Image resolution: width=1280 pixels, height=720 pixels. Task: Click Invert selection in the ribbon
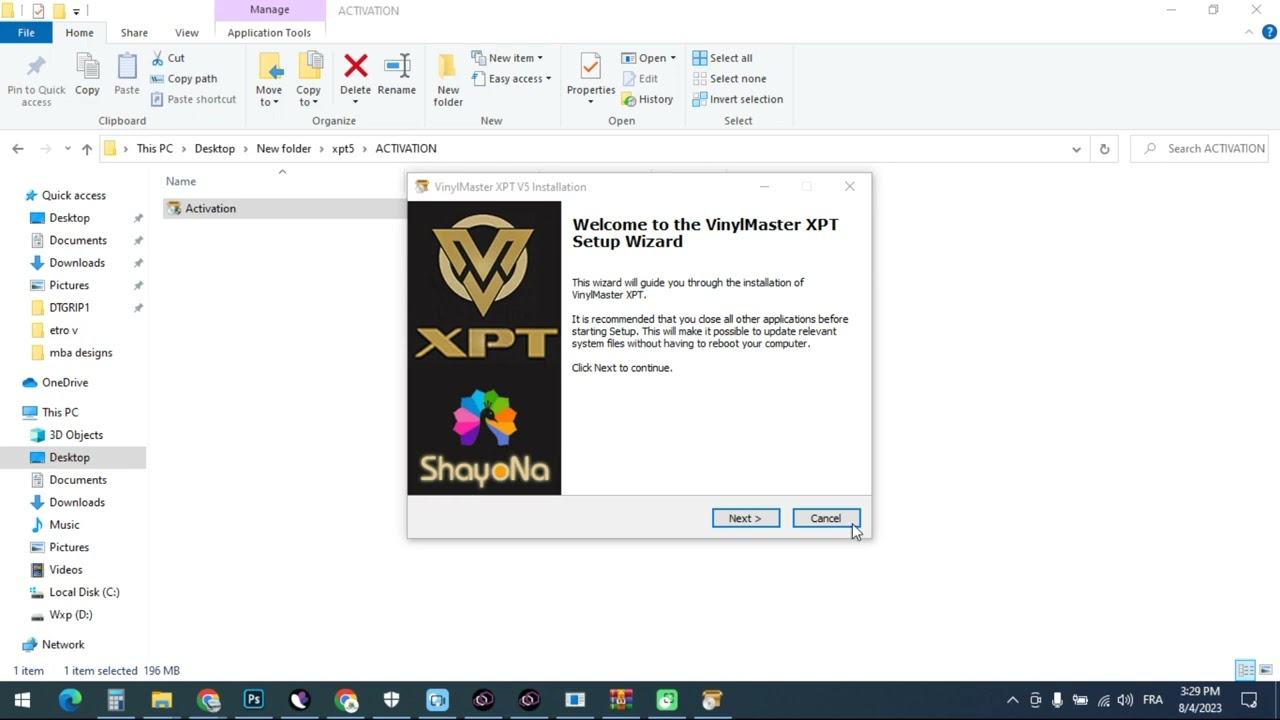[738, 99]
